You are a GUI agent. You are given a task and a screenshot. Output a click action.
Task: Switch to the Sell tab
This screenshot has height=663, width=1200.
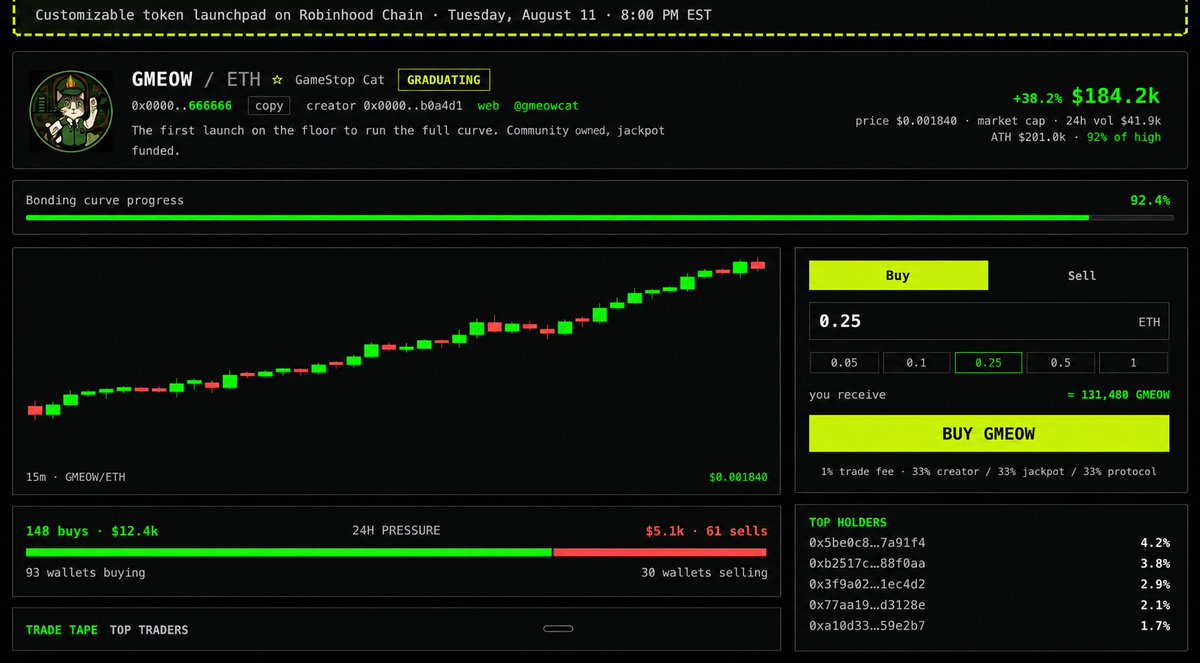pos(1081,276)
